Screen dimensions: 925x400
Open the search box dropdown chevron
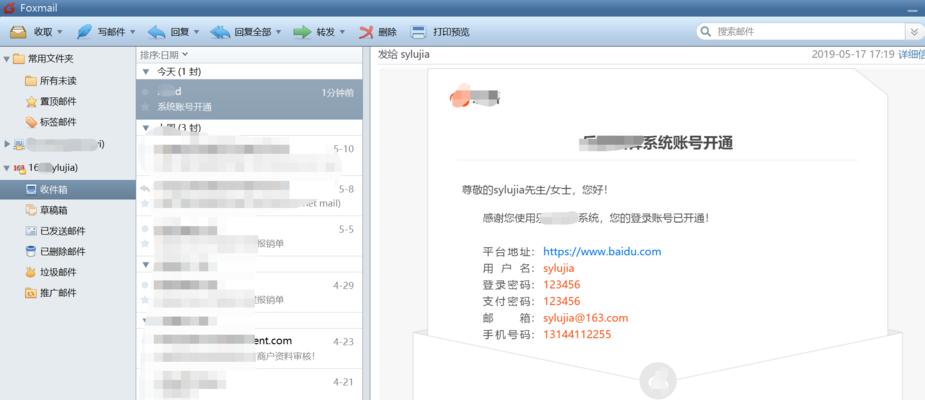[913, 32]
